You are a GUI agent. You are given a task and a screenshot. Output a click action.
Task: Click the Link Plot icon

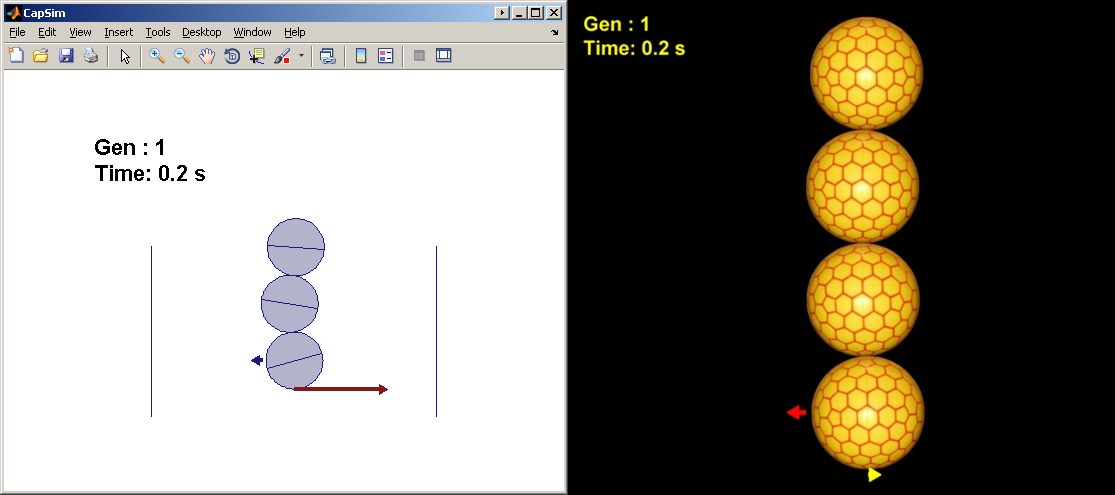pos(327,55)
